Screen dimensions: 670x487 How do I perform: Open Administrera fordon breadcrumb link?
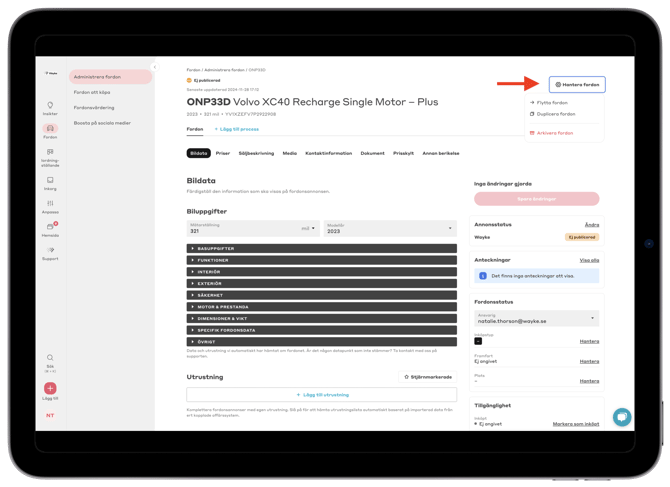(x=224, y=70)
